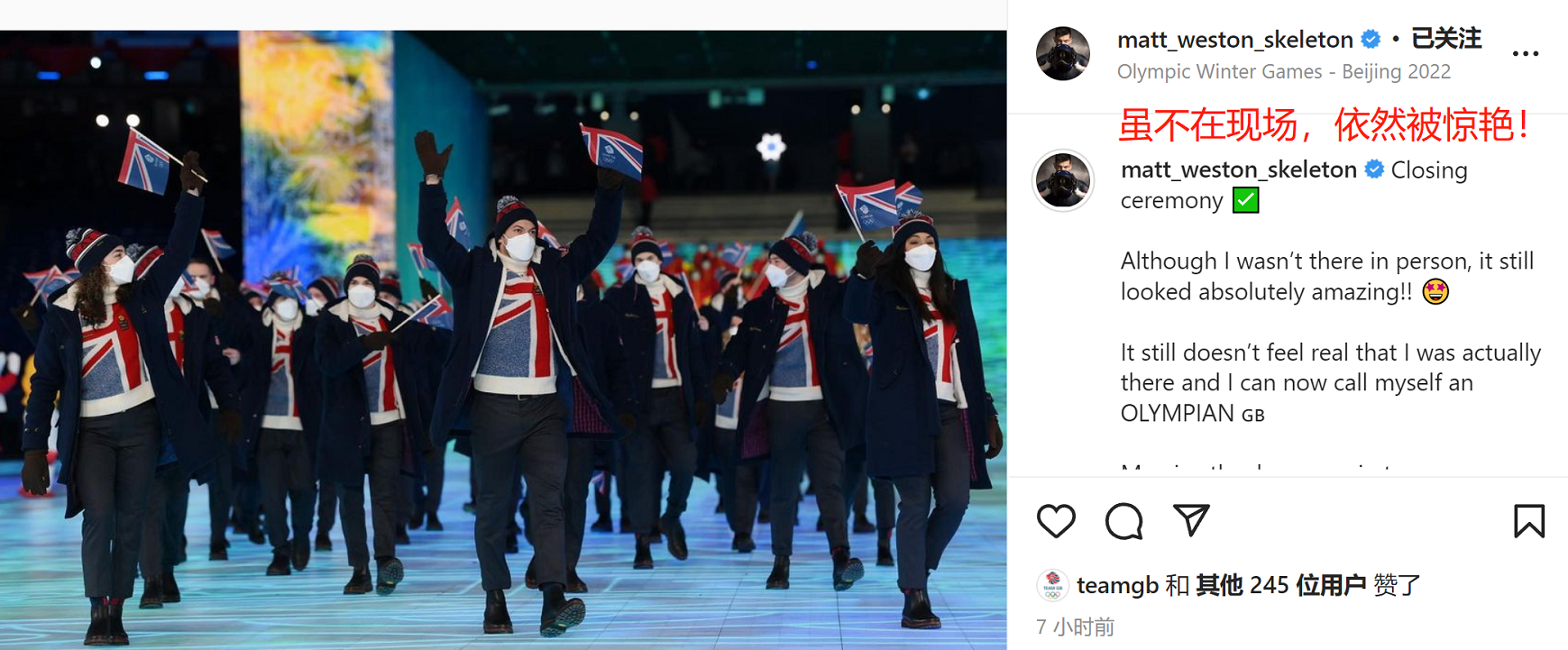The image size is (1568, 650).
Task: Click the teamgb liker avatar icon
Action: coord(1052,586)
